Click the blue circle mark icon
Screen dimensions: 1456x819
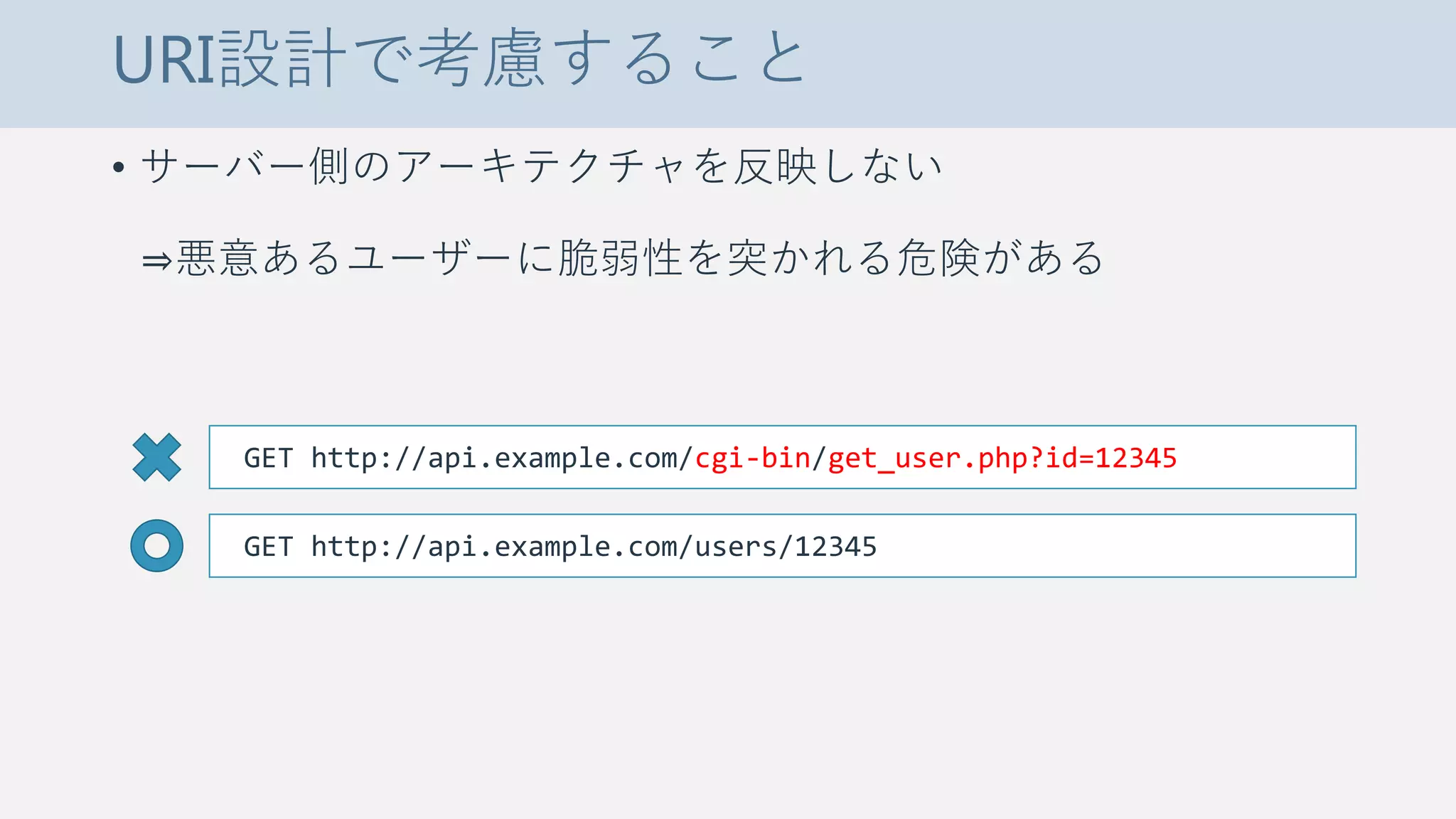[x=157, y=545]
